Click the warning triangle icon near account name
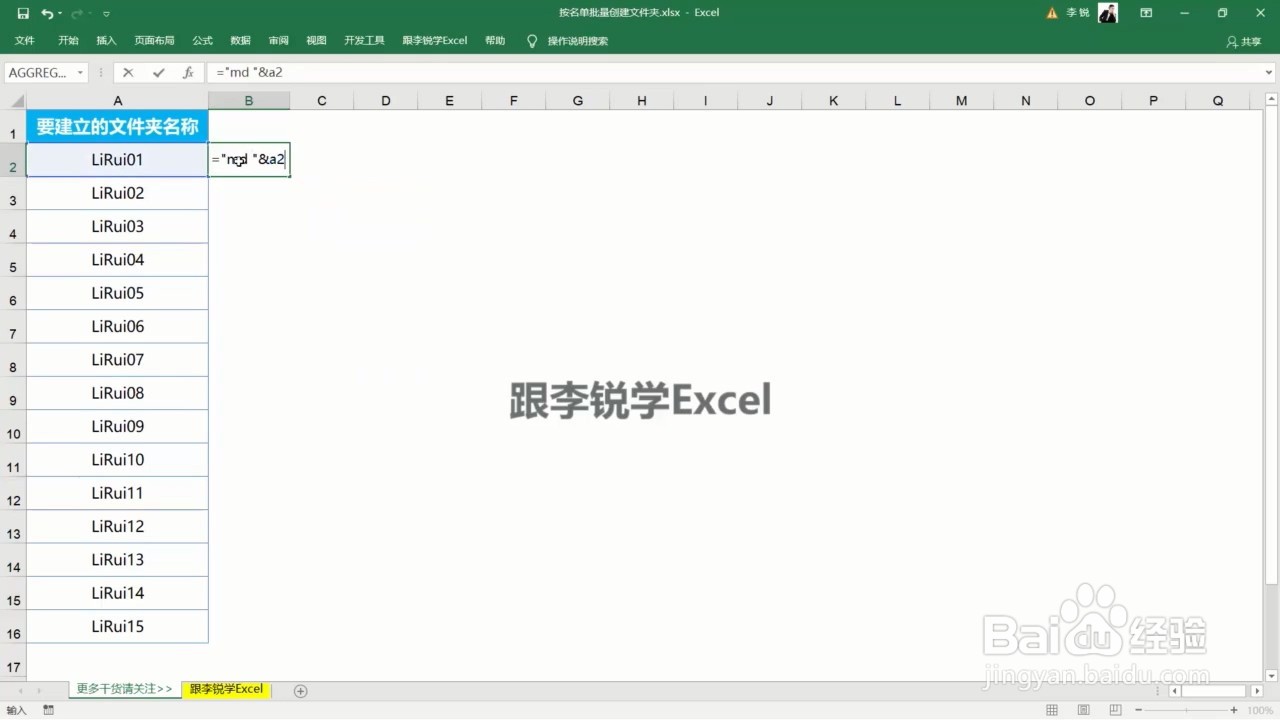 pos(1052,13)
